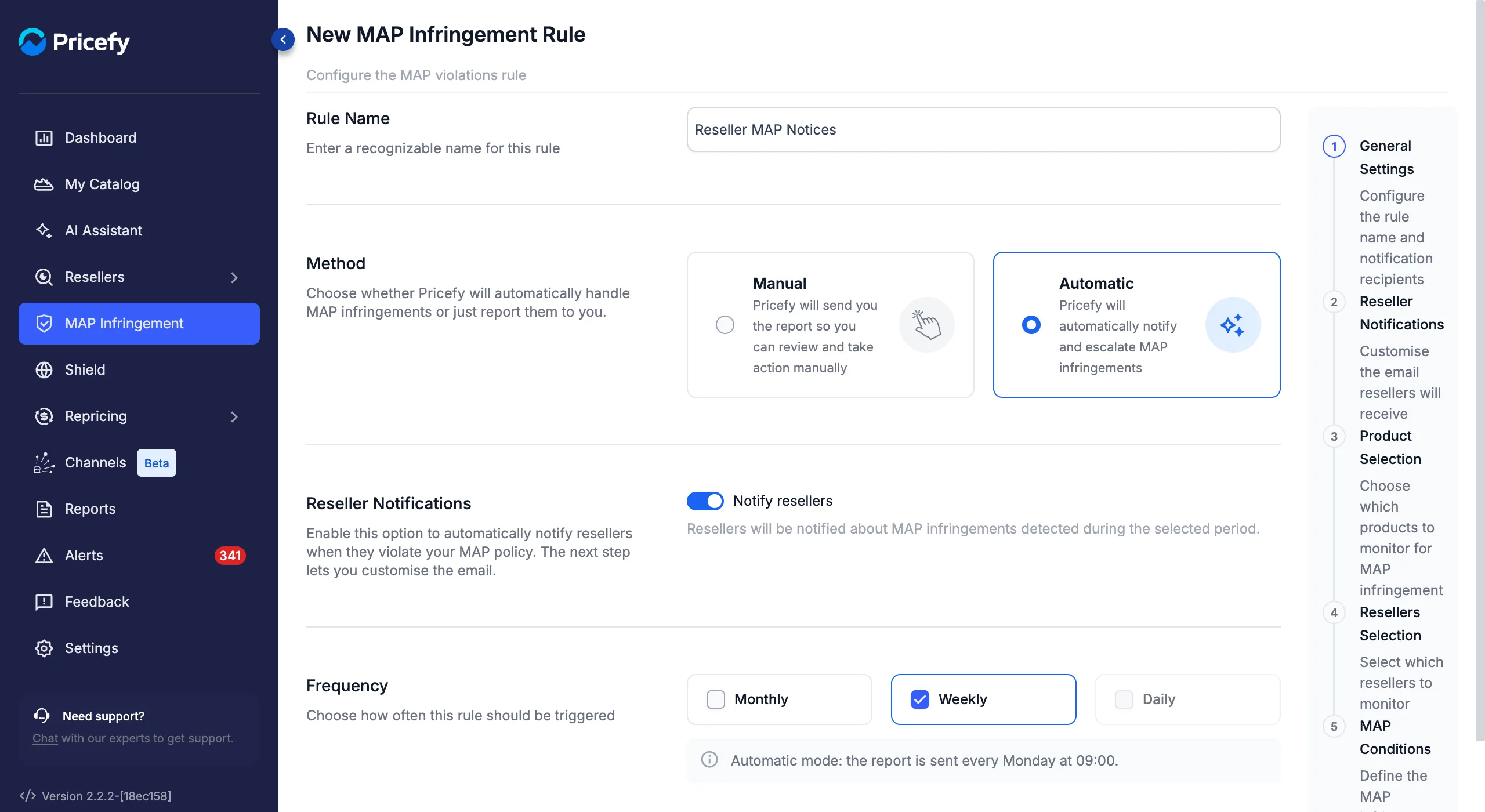Open Dashboard from the sidebar
1485x812 pixels.
point(139,138)
